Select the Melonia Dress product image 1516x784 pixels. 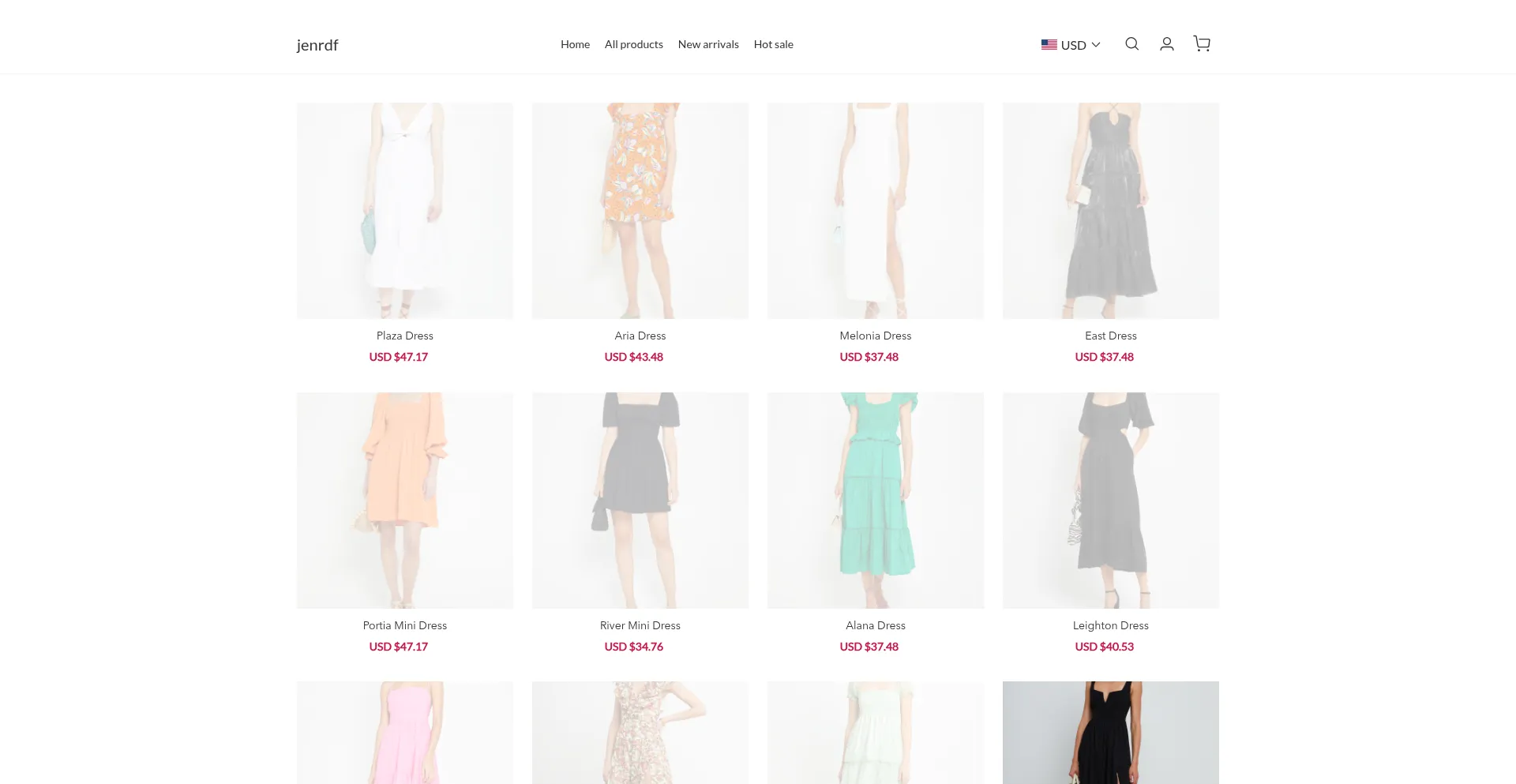click(875, 211)
